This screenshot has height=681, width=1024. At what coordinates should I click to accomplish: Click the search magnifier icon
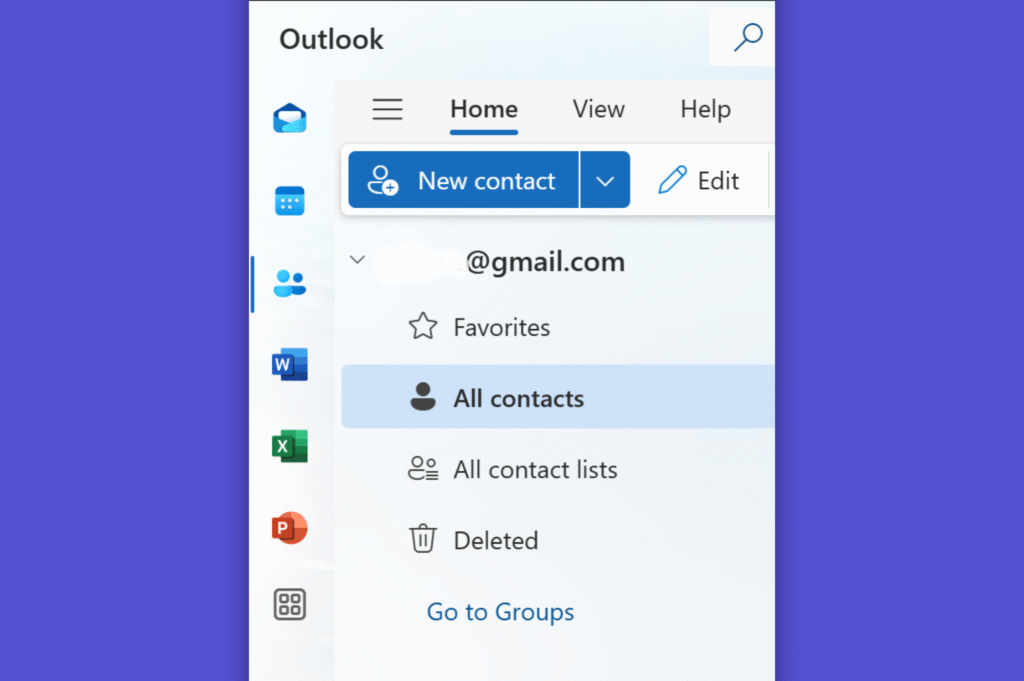click(x=748, y=37)
